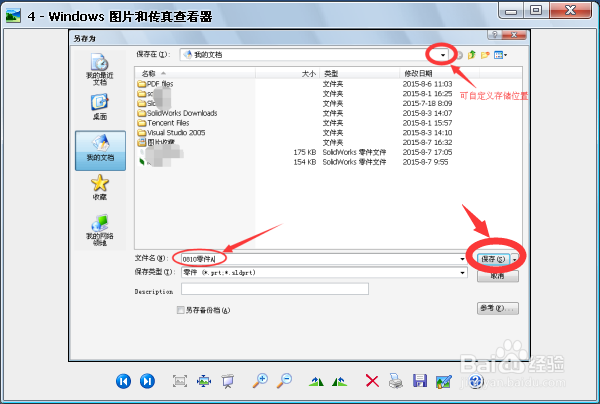The width and height of the screenshot is (600, 404).
Task: Go to next image in viewer
Action: (147, 381)
